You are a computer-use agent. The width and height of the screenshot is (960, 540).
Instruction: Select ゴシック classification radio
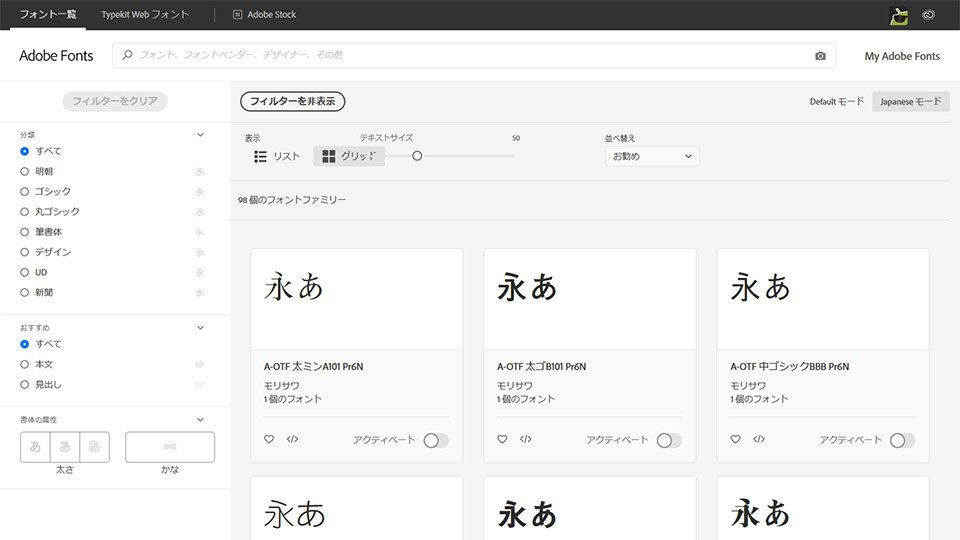point(24,192)
